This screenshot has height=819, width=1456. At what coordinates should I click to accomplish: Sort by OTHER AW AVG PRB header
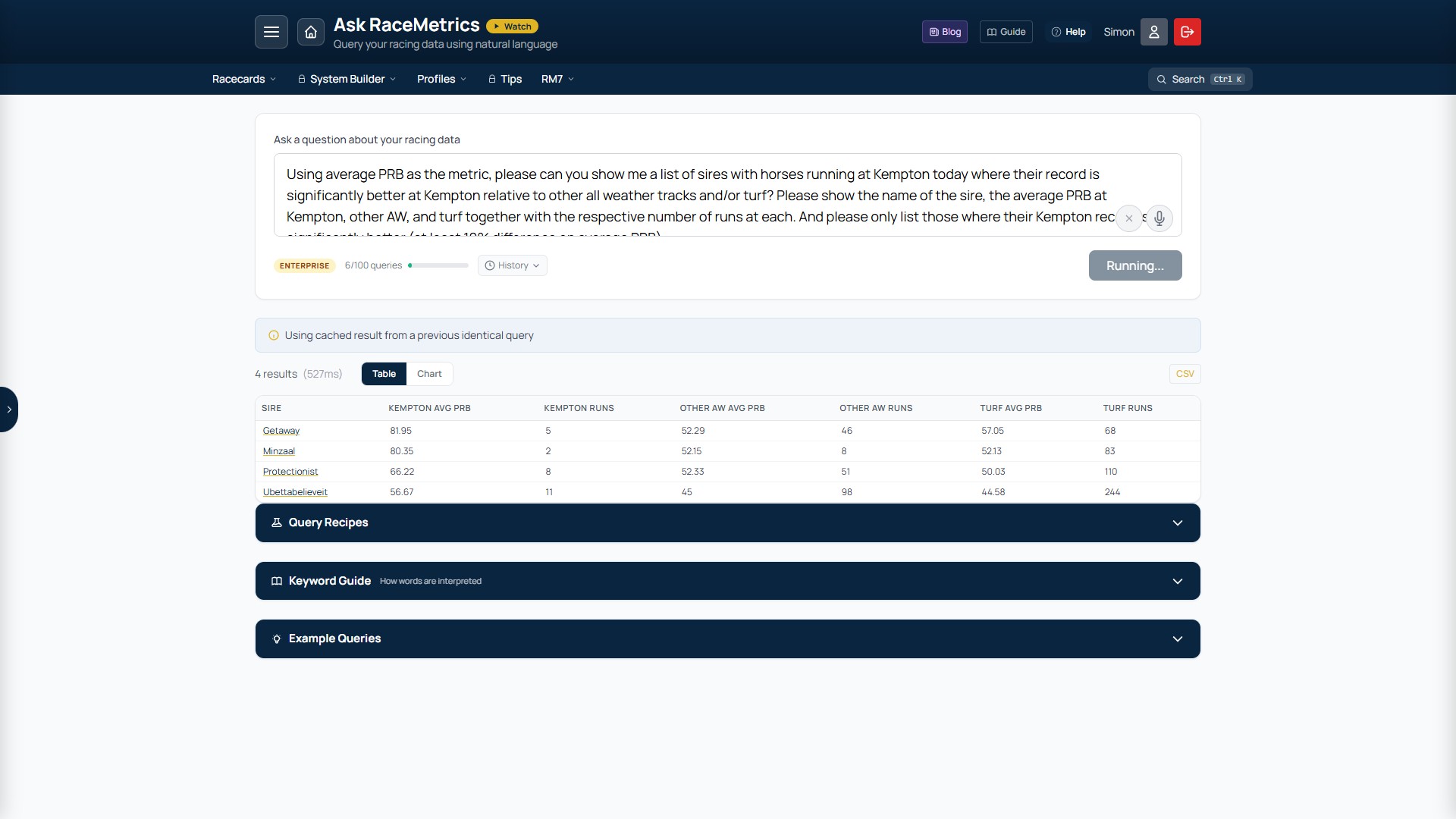click(723, 408)
